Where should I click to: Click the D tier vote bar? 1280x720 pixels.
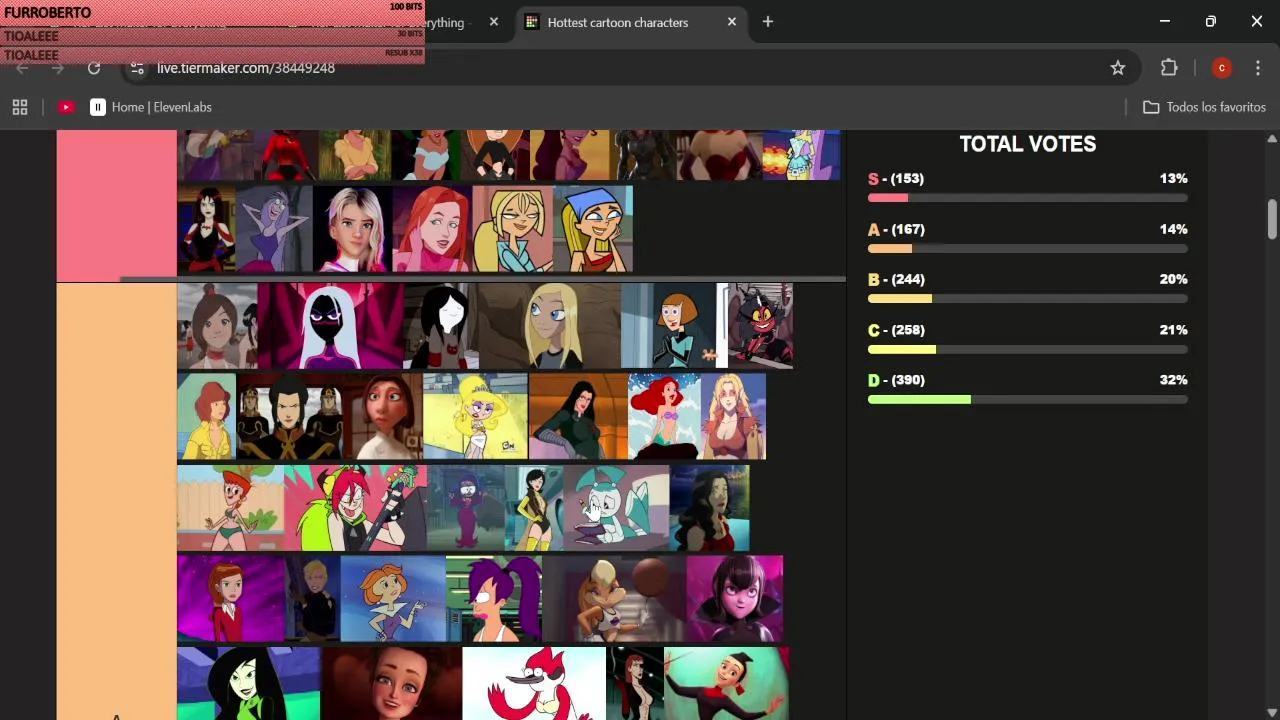click(x=1028, y=399)
